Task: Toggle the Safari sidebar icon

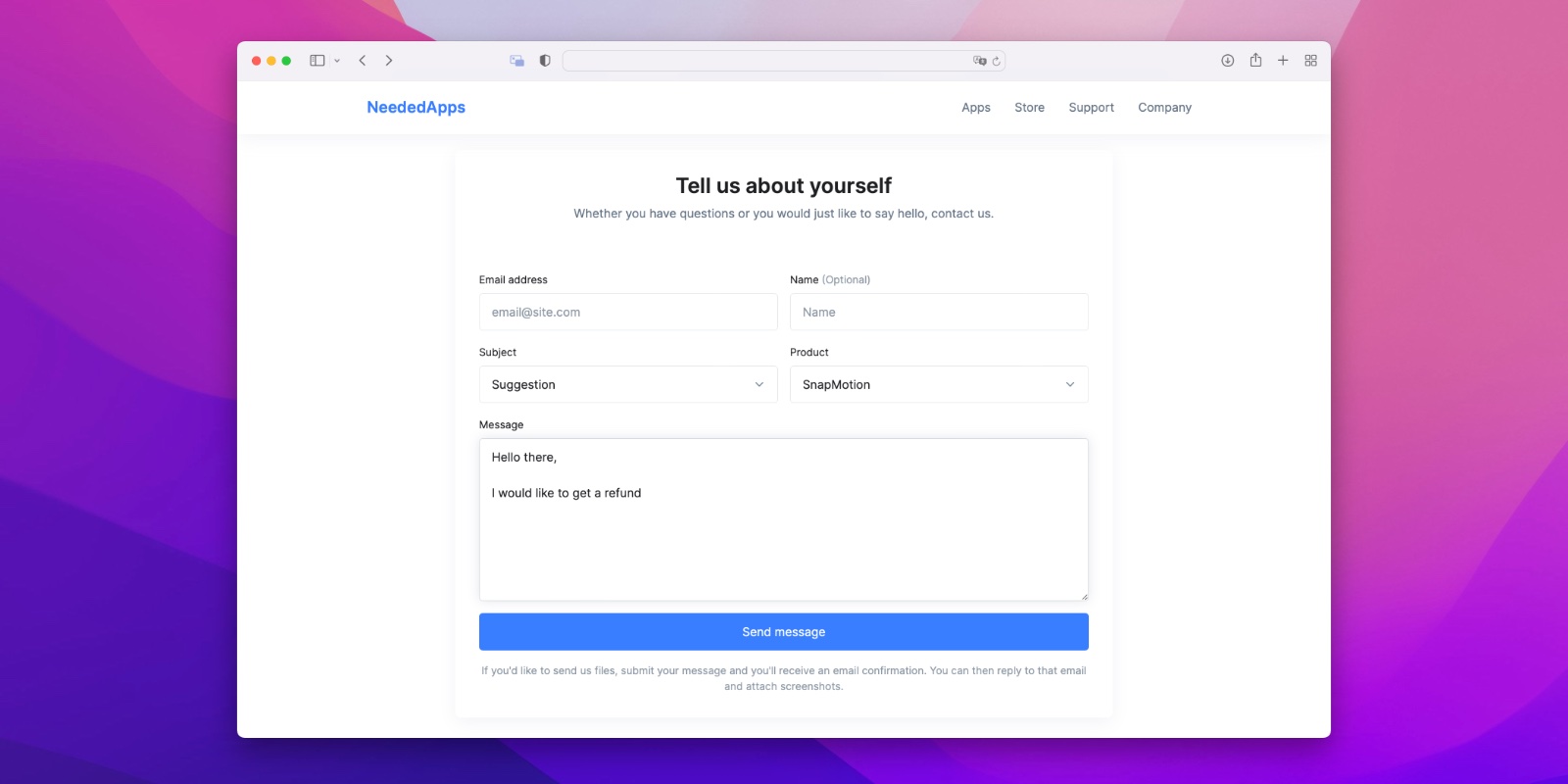Action: pyautogui.click(x=317, y=61)
